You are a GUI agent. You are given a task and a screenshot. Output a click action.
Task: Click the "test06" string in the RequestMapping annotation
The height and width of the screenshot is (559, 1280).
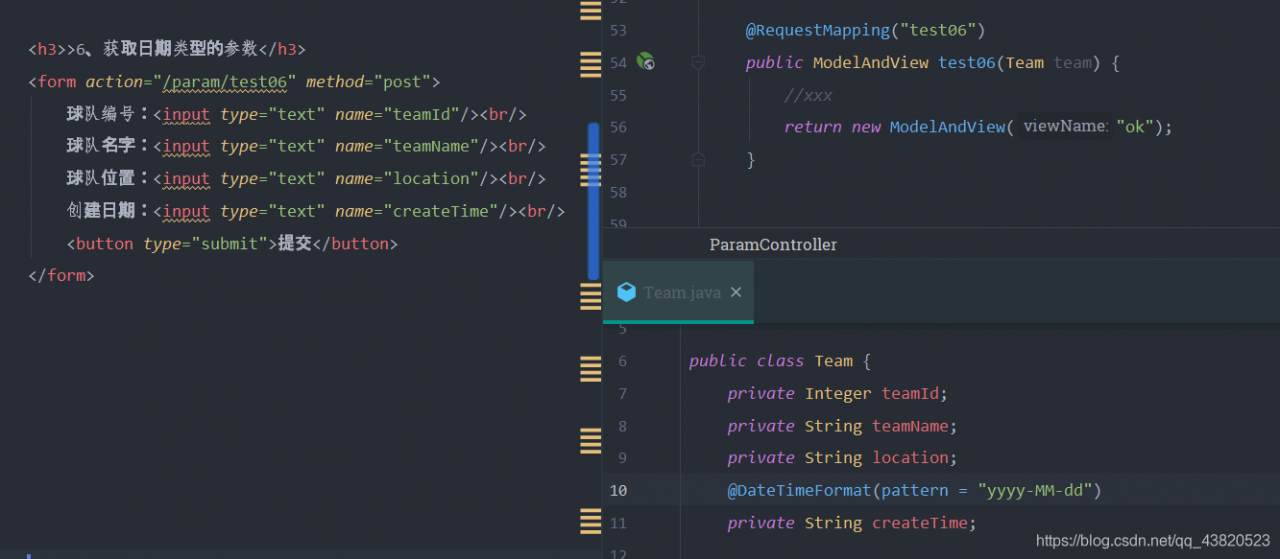pyautogui.click(x=938, y=30)
